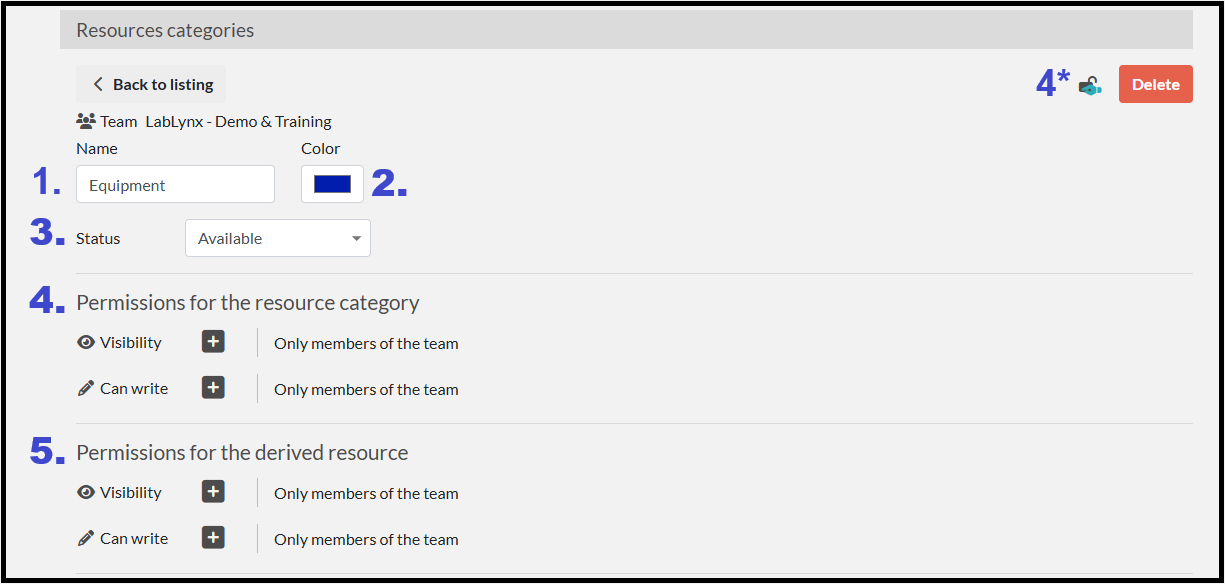Click the 'Permissions for the resource category' heading
Viewport: 1225px width, 584px height.
(x=248, y=303)
